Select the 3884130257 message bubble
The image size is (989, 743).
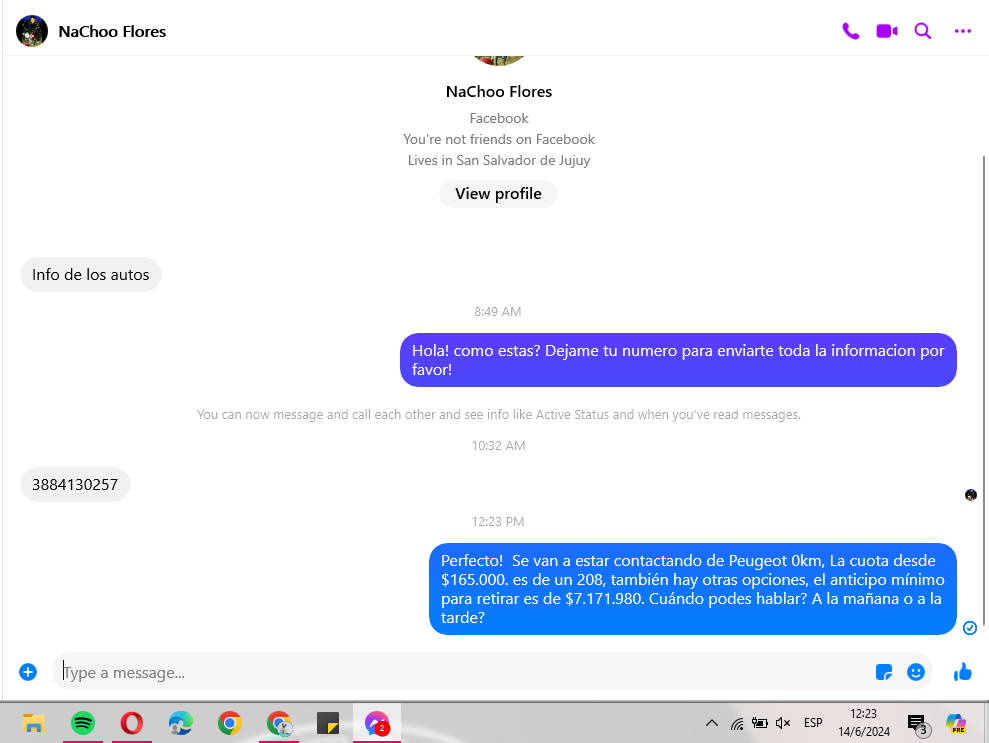(75, 484)
